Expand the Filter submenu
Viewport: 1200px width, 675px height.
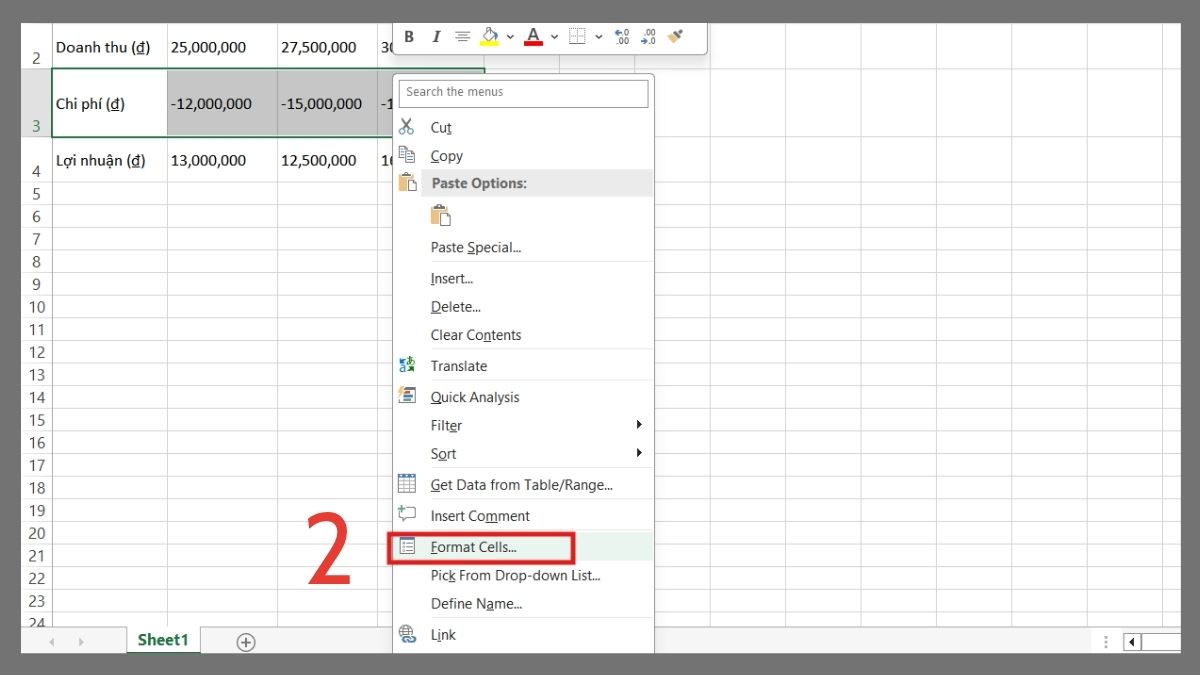click(x=640, y=425)
